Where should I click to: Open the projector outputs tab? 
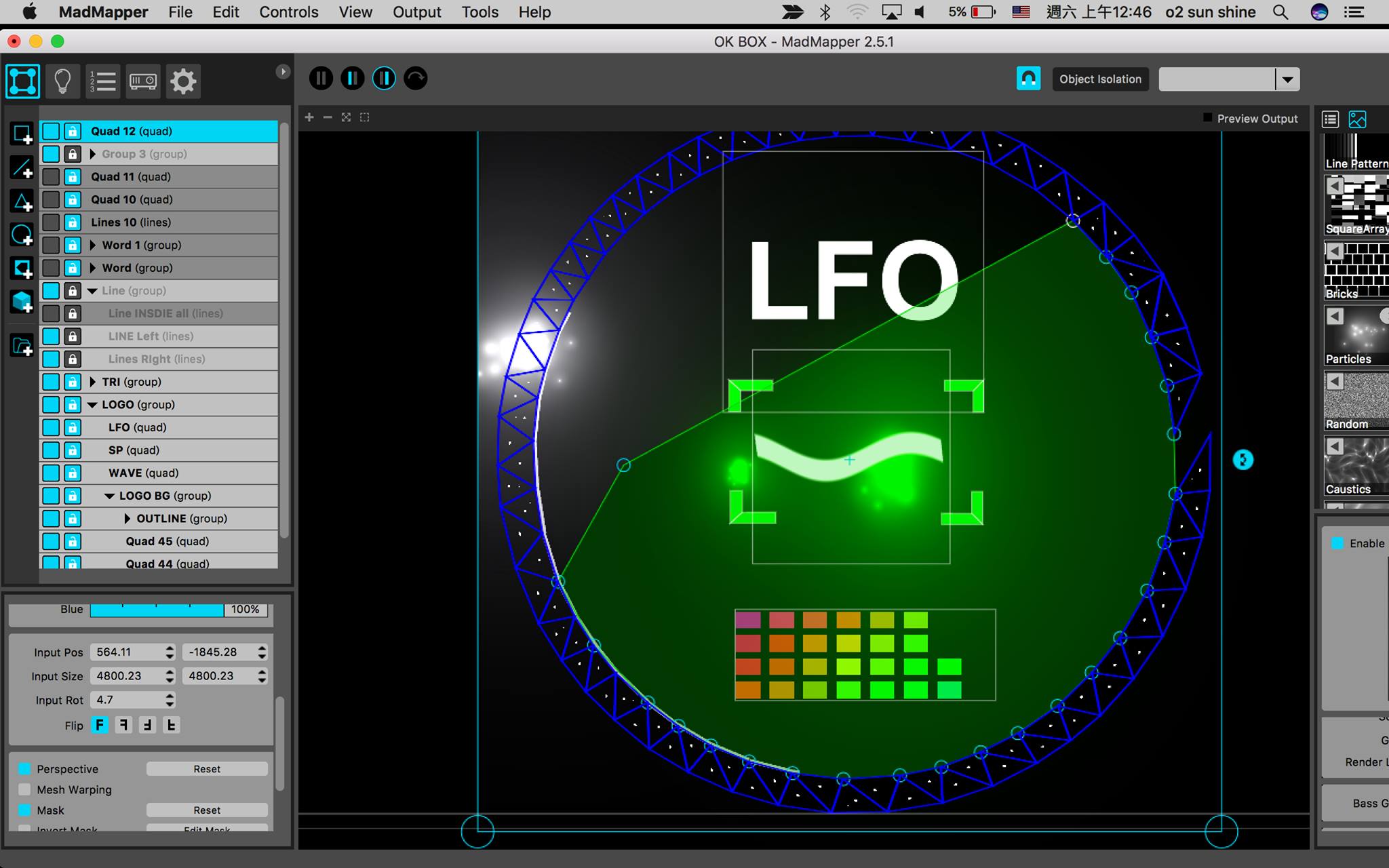tap(143, 81)
